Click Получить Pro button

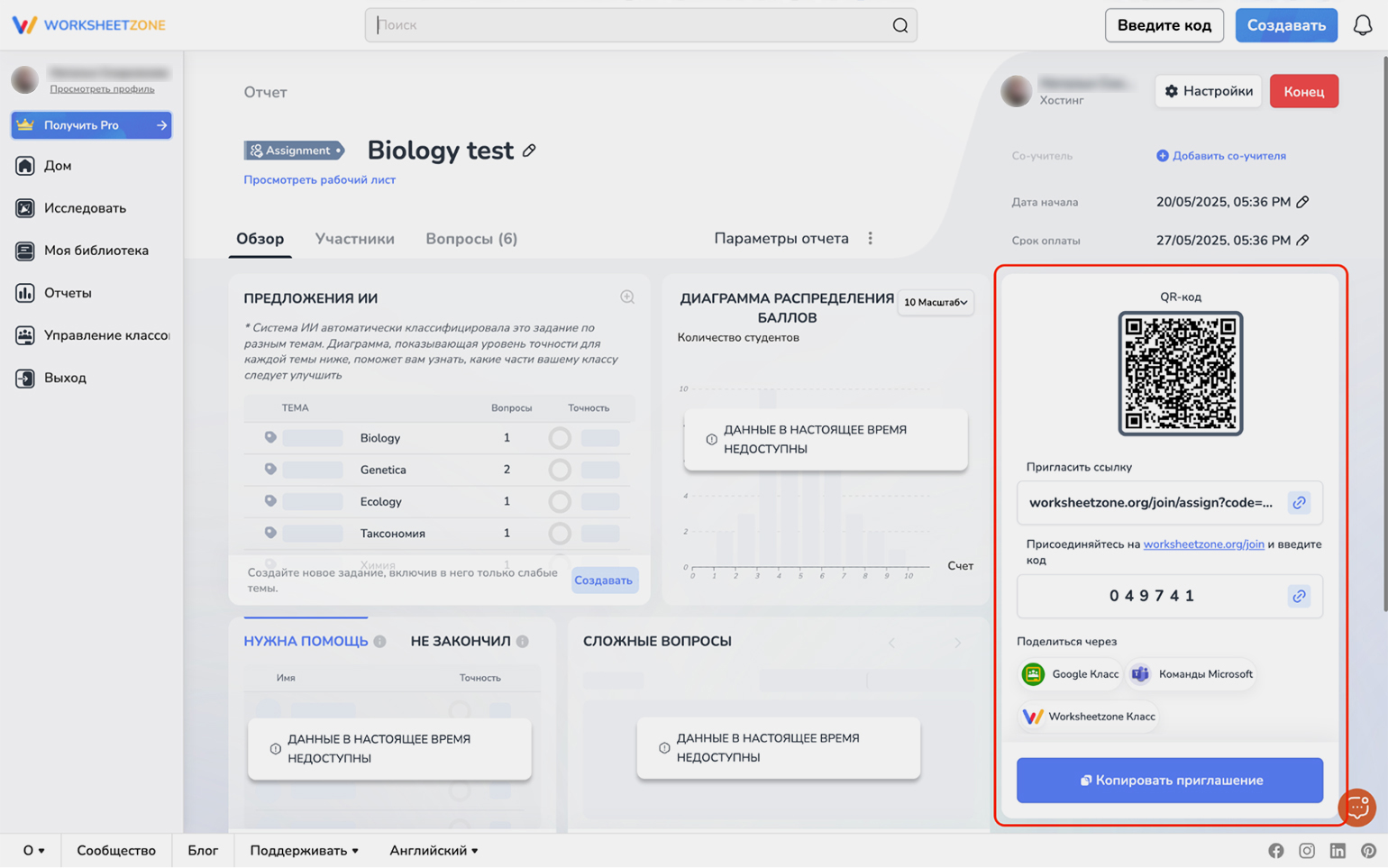pos(91,125)
